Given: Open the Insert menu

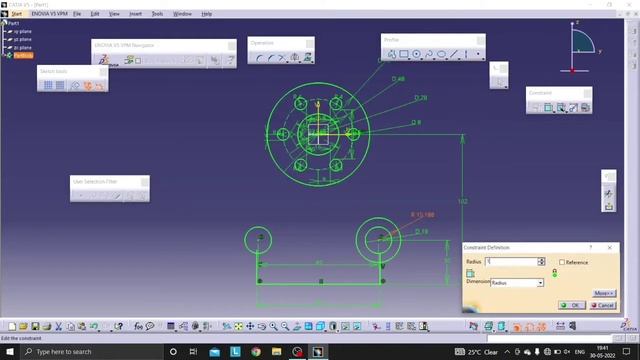Looking at the screenshot, I should point(136,14).
